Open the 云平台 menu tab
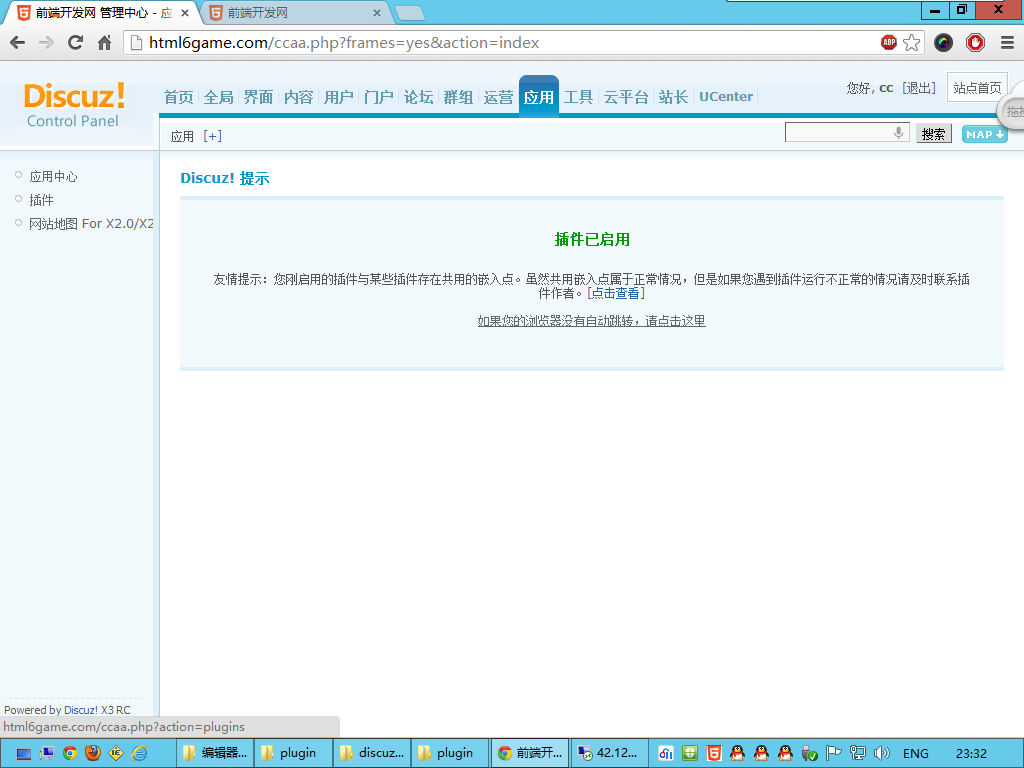1024x768 pixels. pyautogui.click(x=626, y=97)
